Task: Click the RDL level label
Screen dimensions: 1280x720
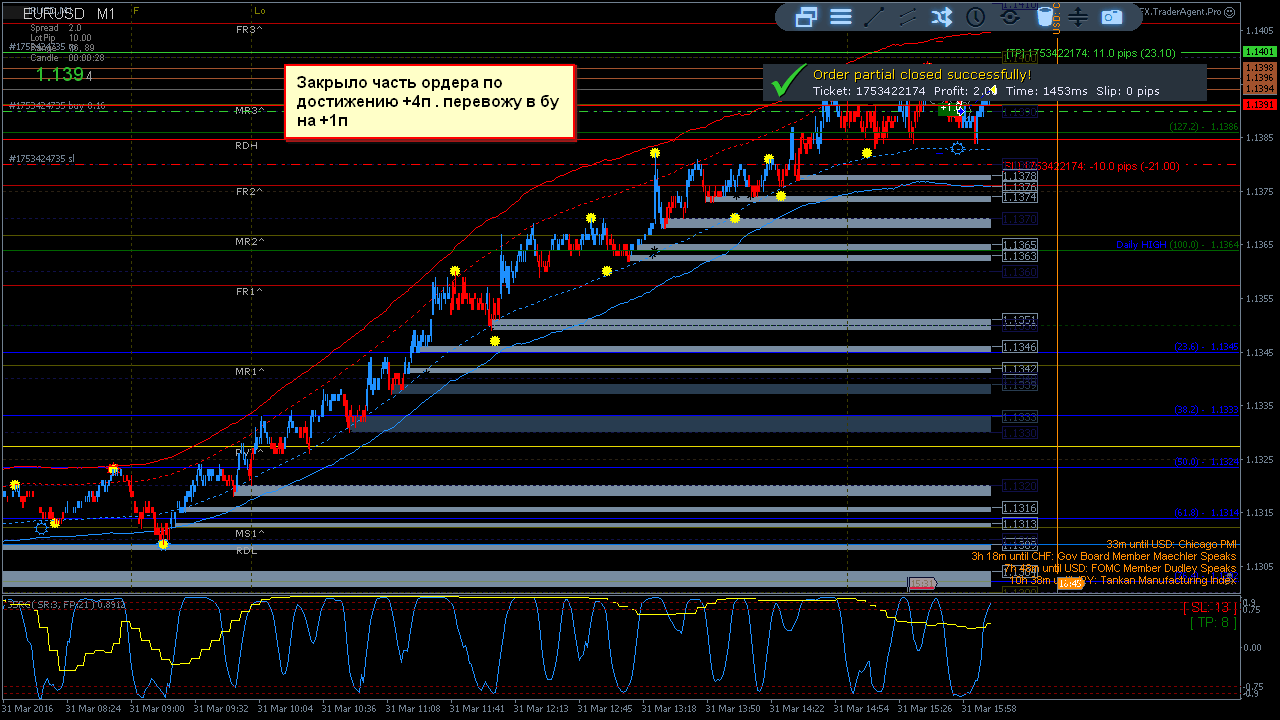Action: pyautogui.click(x=246, y=550)
